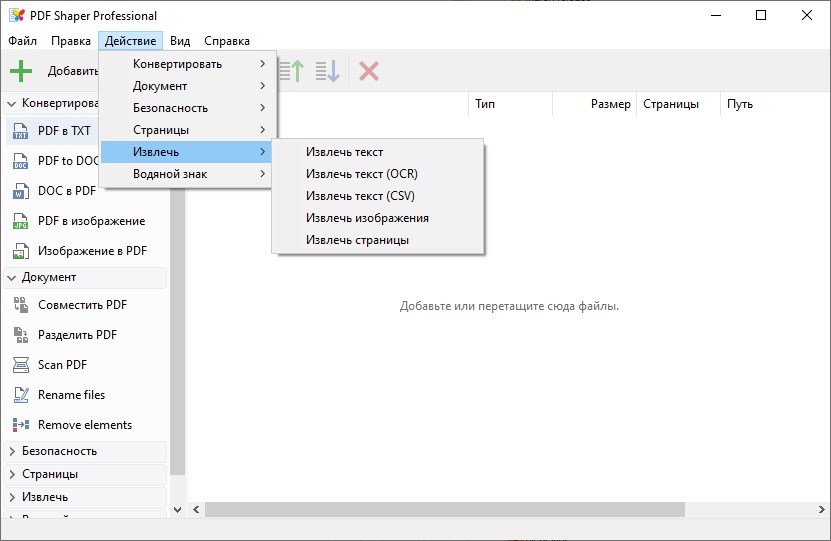This screenshot has width=831, height=541.
Task: Open the Страницы submenu in Действие menu
Action: point(188,130)
